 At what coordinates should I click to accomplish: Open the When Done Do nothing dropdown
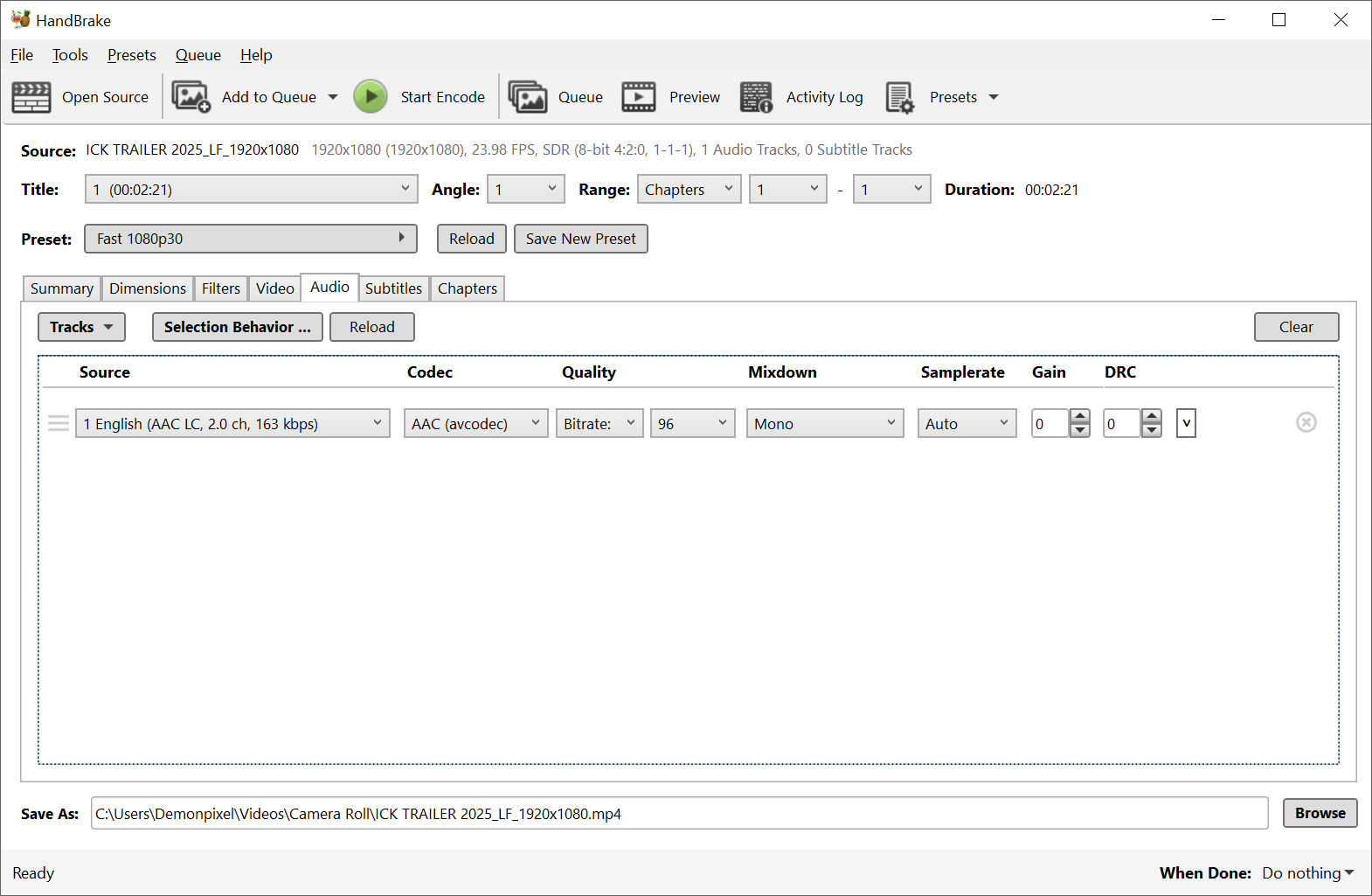click(x=1308, y=873)
